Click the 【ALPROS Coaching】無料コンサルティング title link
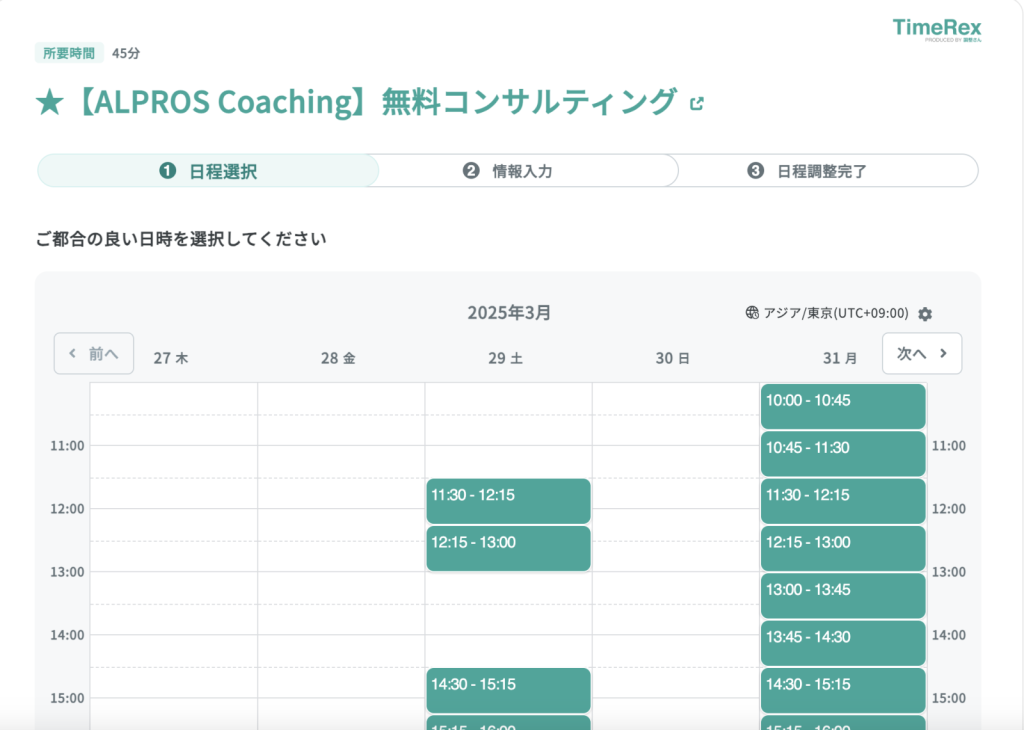This screenshot has width=1024, height=730. coord(356,102)
